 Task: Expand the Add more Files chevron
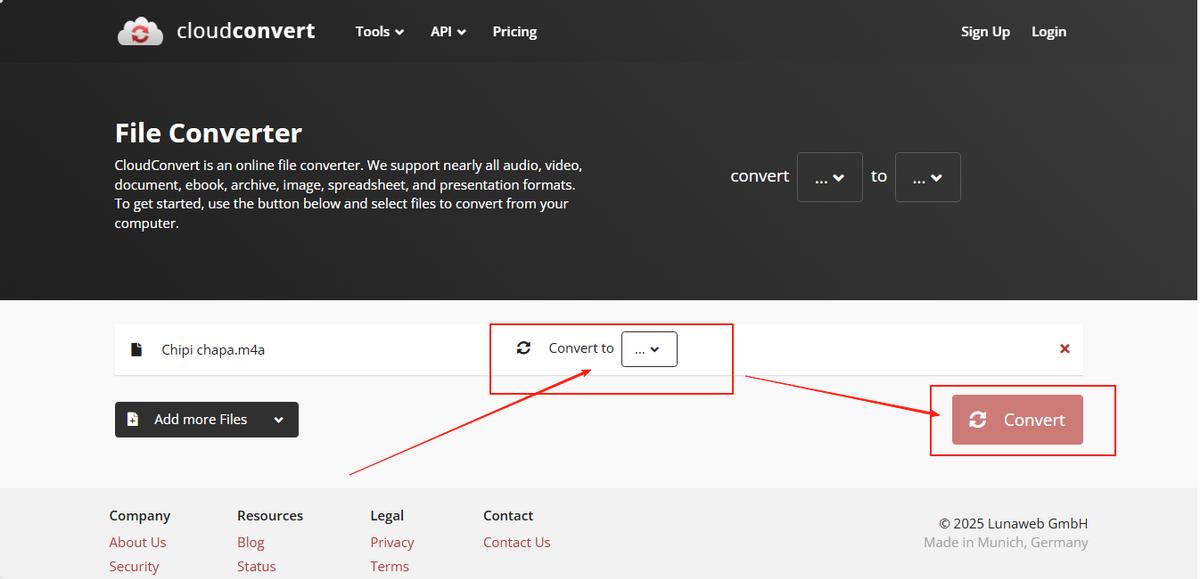tap(279, 419)
